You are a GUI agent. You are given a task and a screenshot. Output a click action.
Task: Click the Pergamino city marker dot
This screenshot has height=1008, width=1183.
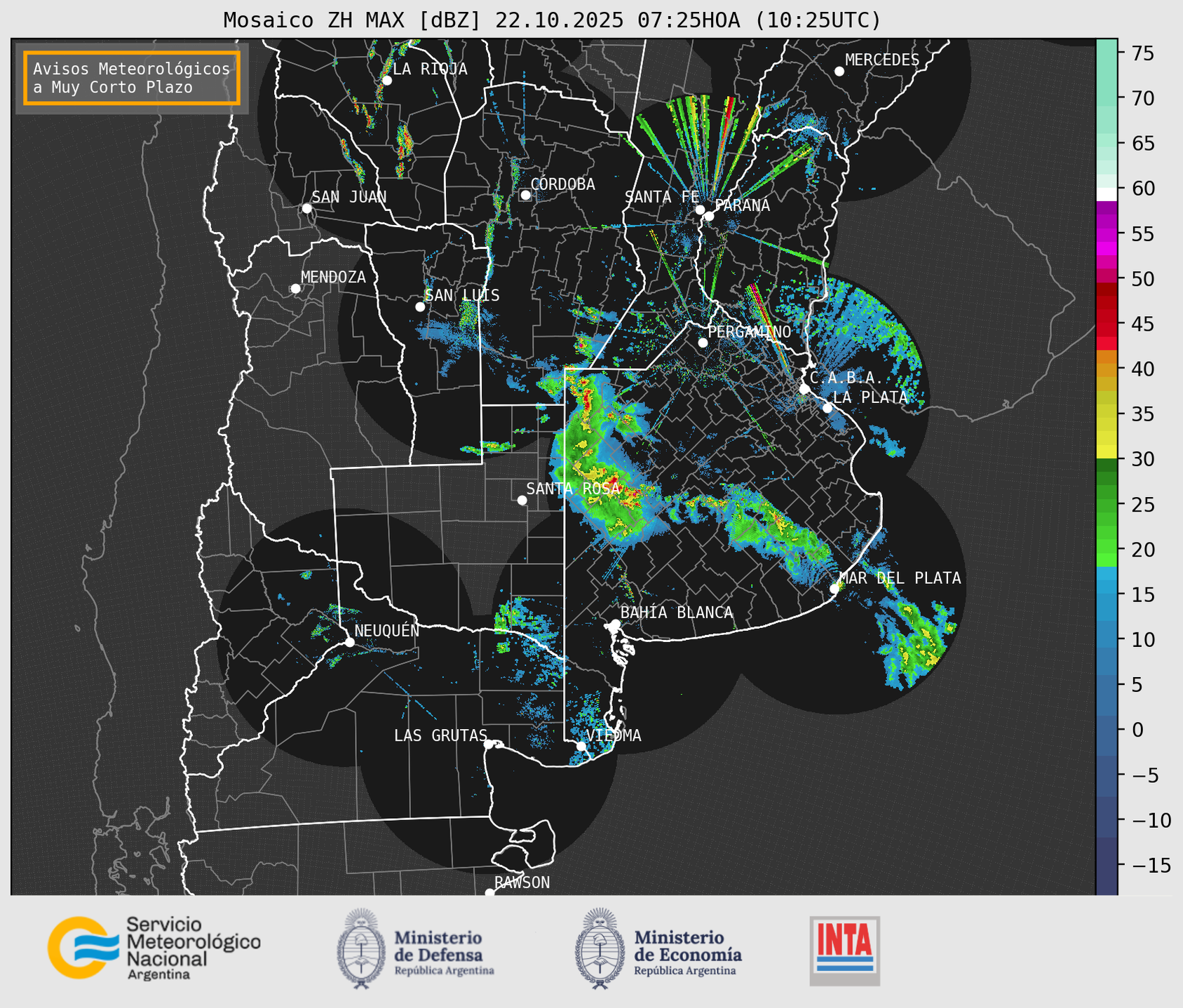[703, 343]
